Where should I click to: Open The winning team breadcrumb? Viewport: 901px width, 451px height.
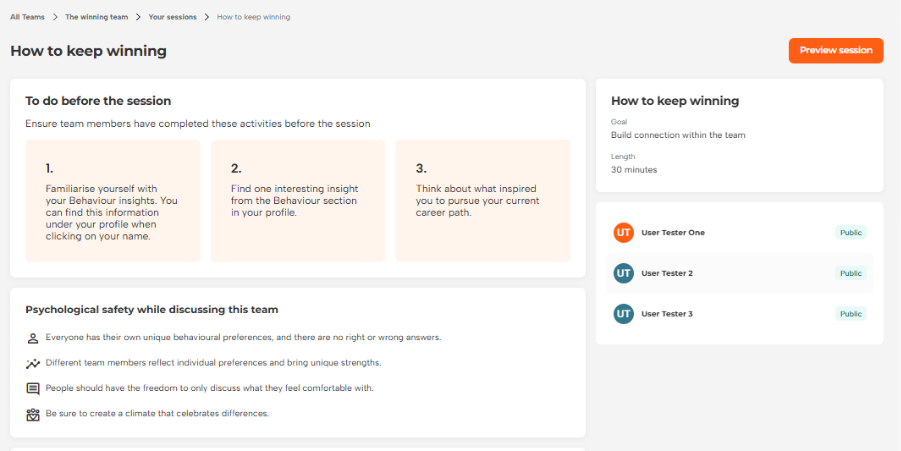(x=97, y=17)
